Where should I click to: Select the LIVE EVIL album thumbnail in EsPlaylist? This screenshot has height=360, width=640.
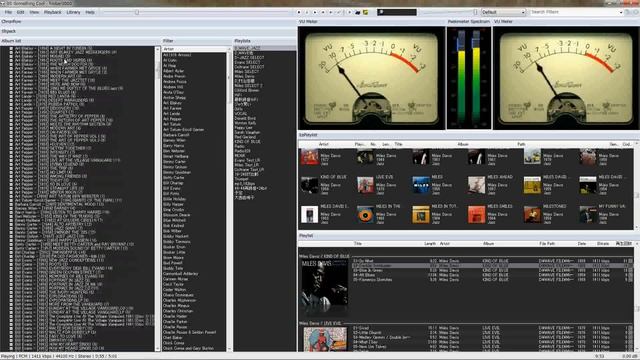[x=365, y=185]
